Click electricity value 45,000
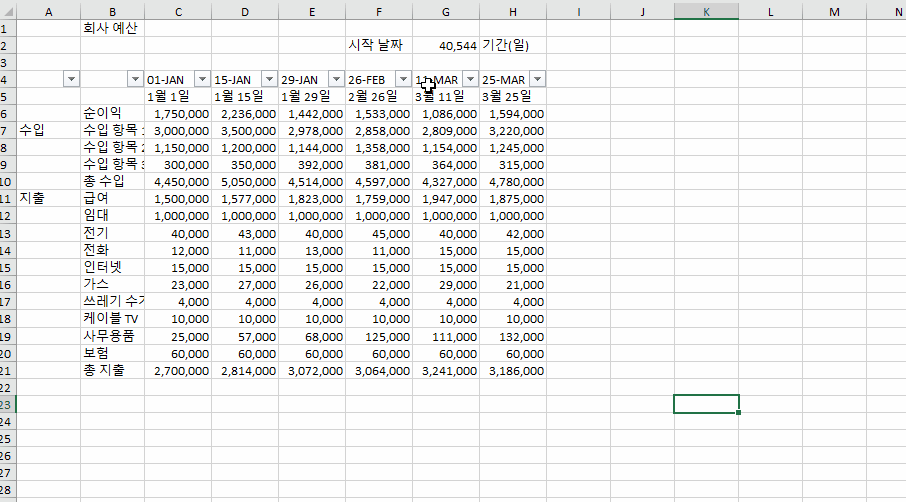 tap(379, 233)
